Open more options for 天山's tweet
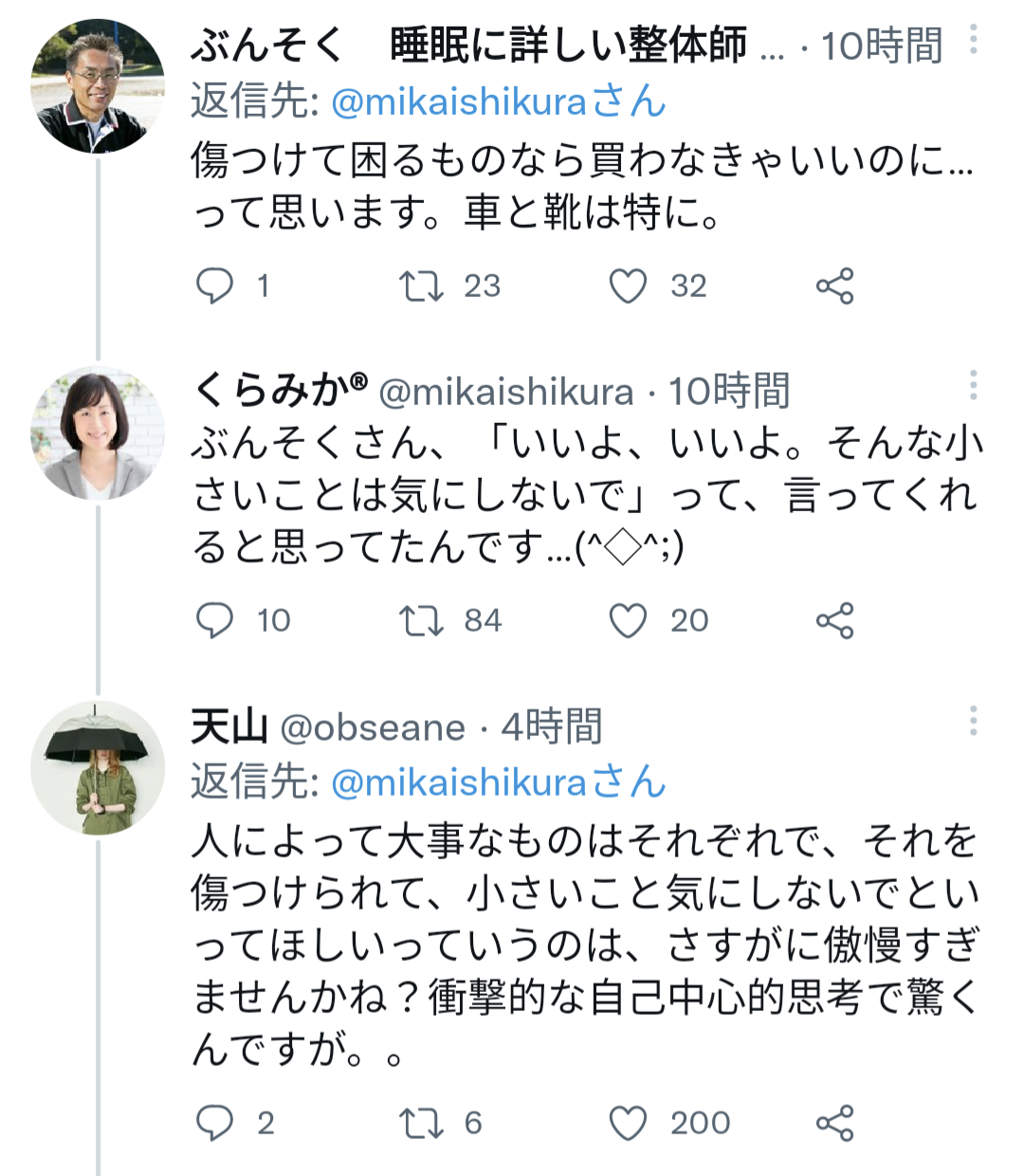 (x=973, y=722)
